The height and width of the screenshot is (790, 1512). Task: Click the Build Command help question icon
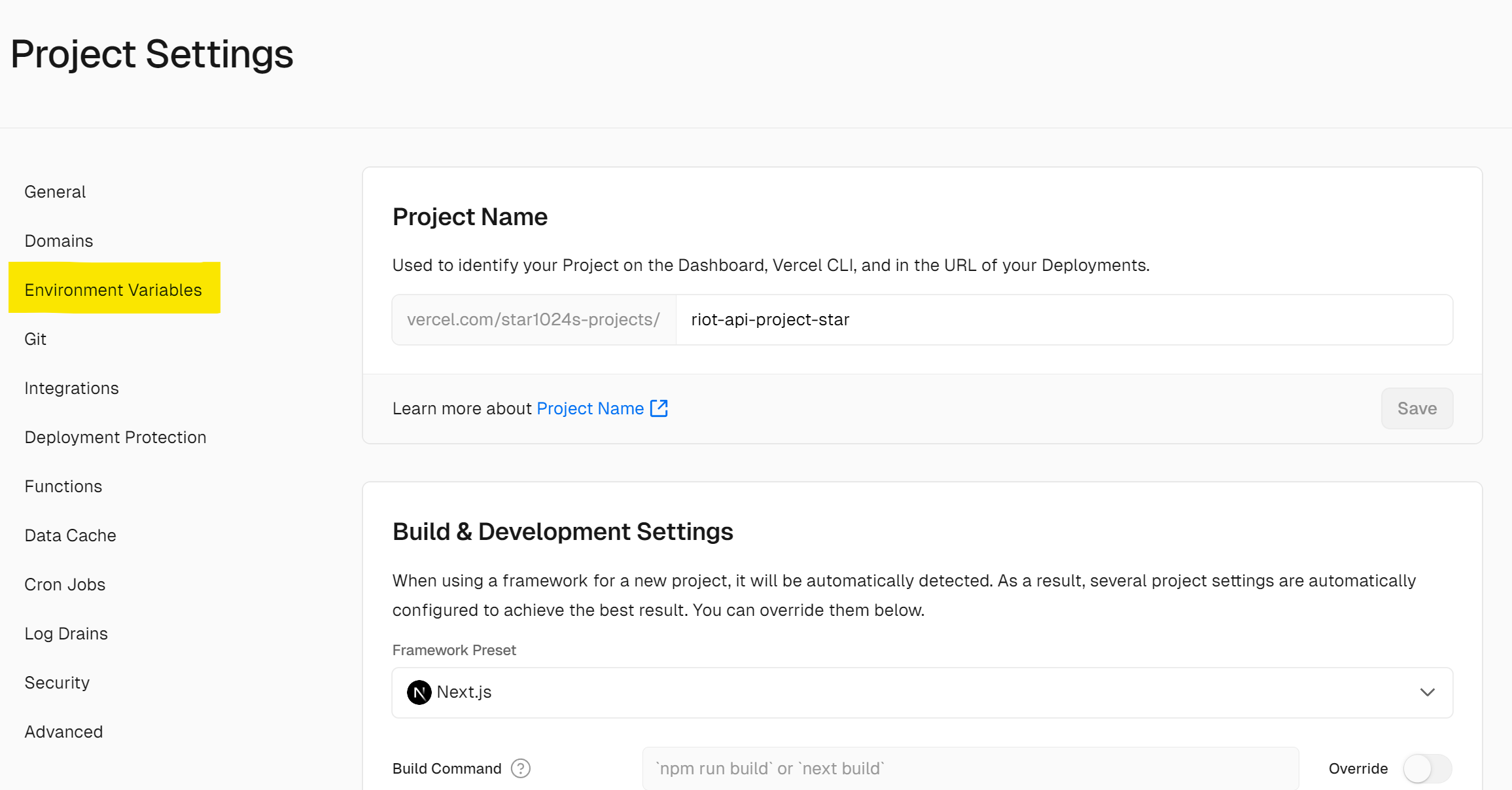point(521,768)
